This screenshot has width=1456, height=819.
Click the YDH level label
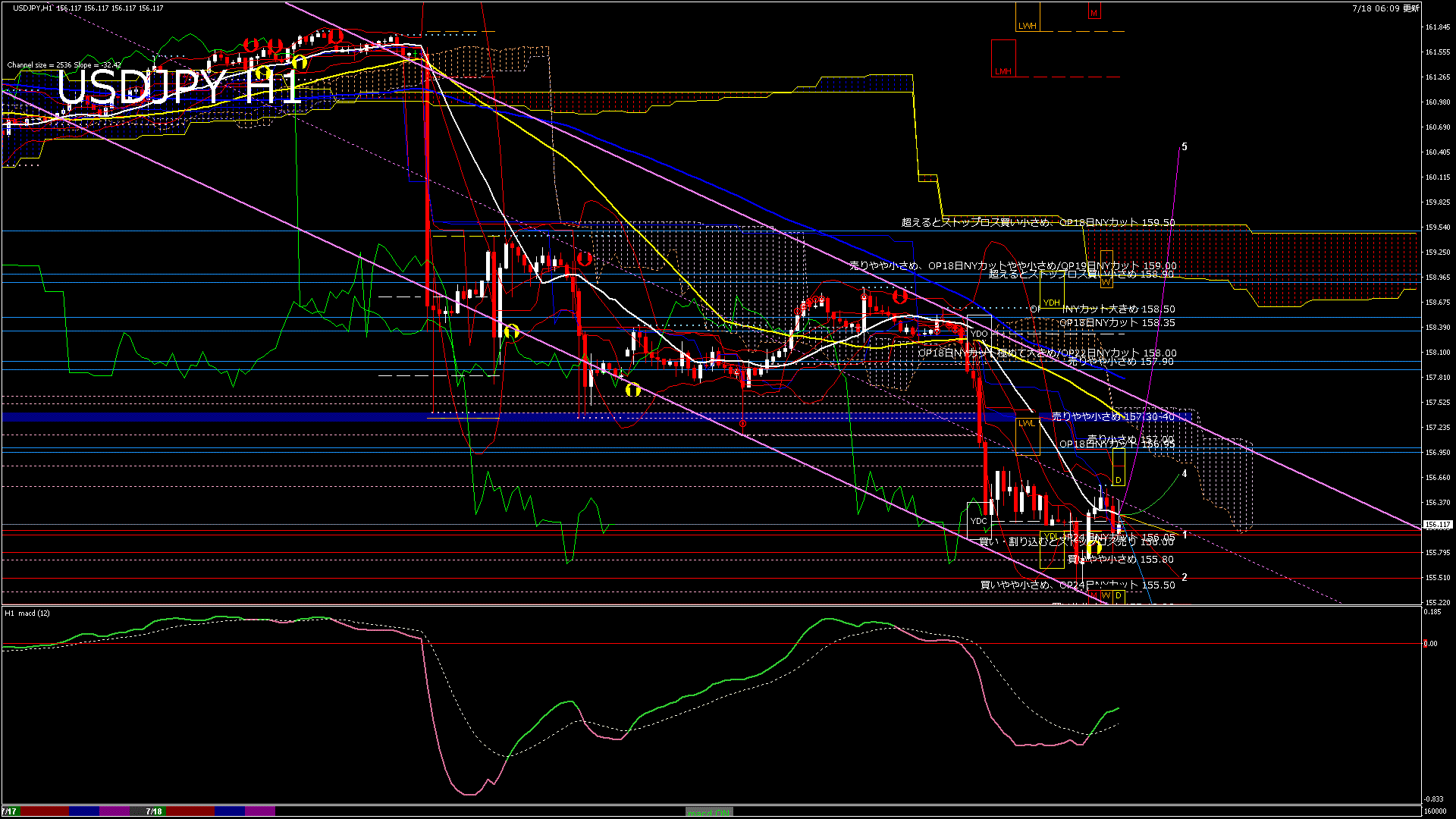pos(1051,303)
